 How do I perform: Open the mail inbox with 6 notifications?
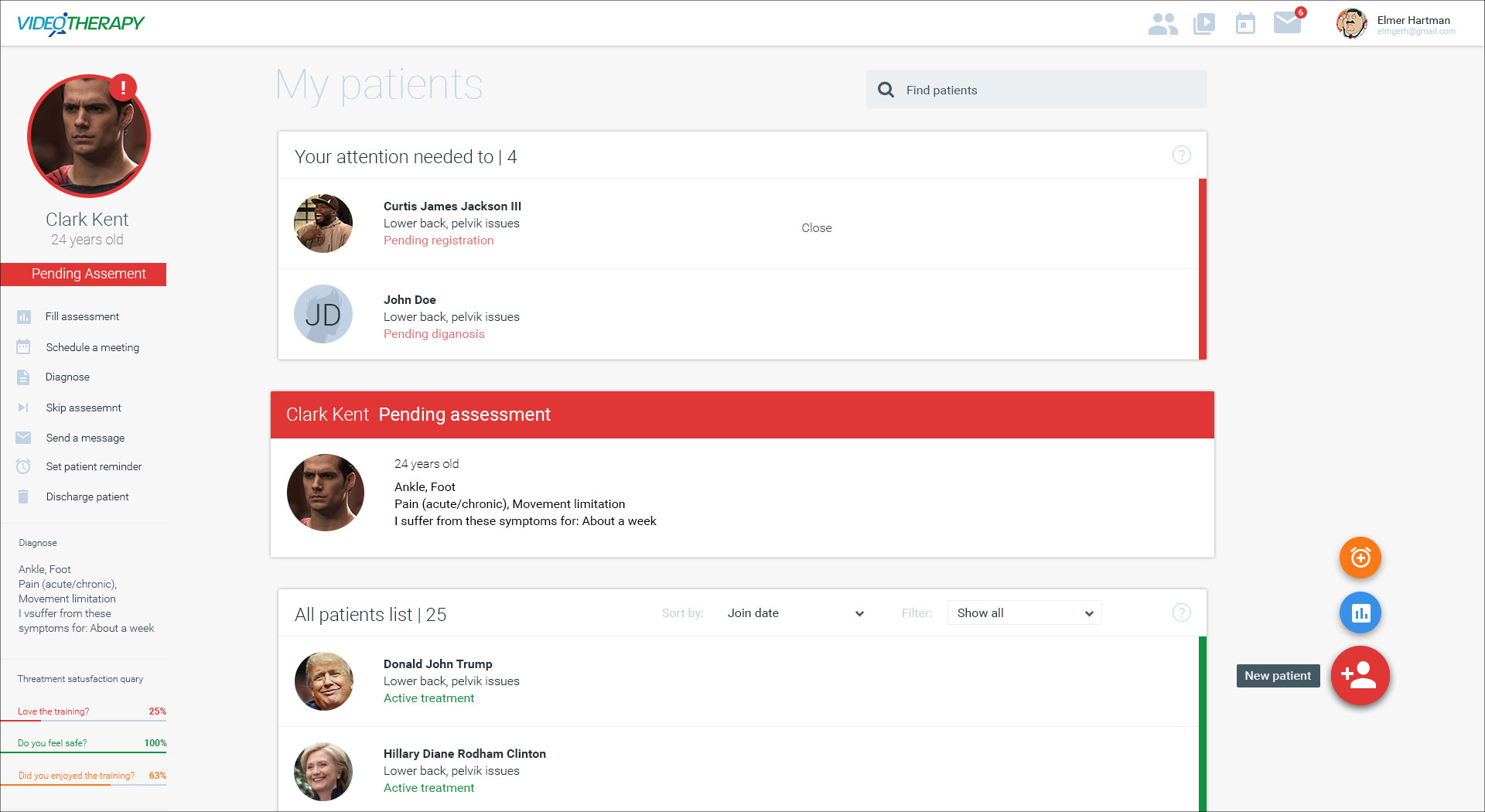pyautogui.click(x=1288, y=23)
